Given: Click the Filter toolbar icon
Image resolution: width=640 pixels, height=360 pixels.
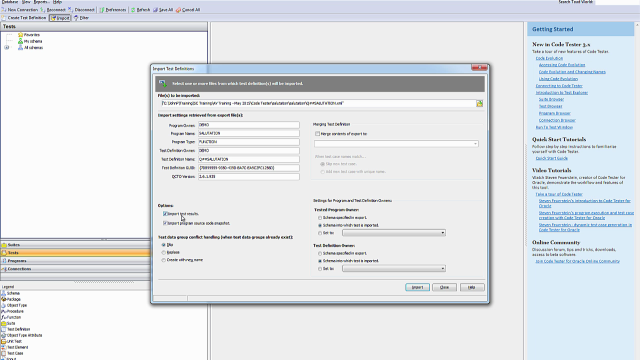Looking at the screenshot, I should [76, 18].
